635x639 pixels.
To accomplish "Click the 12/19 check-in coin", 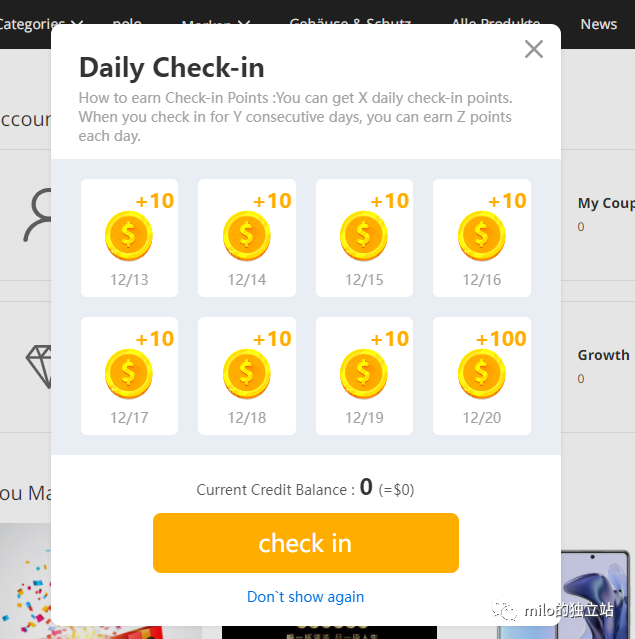I will (364, 375).
